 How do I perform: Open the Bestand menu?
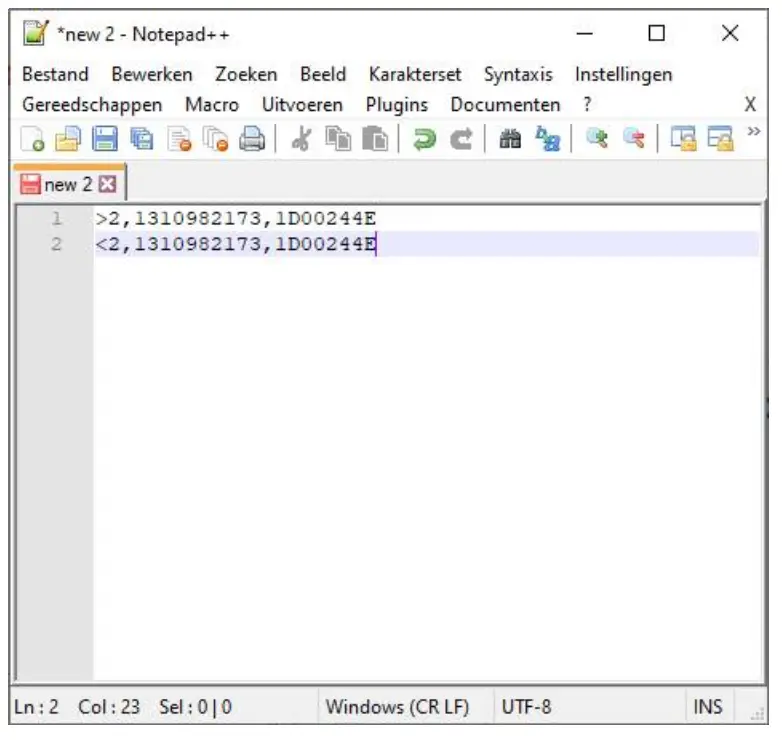click(55, 74)
